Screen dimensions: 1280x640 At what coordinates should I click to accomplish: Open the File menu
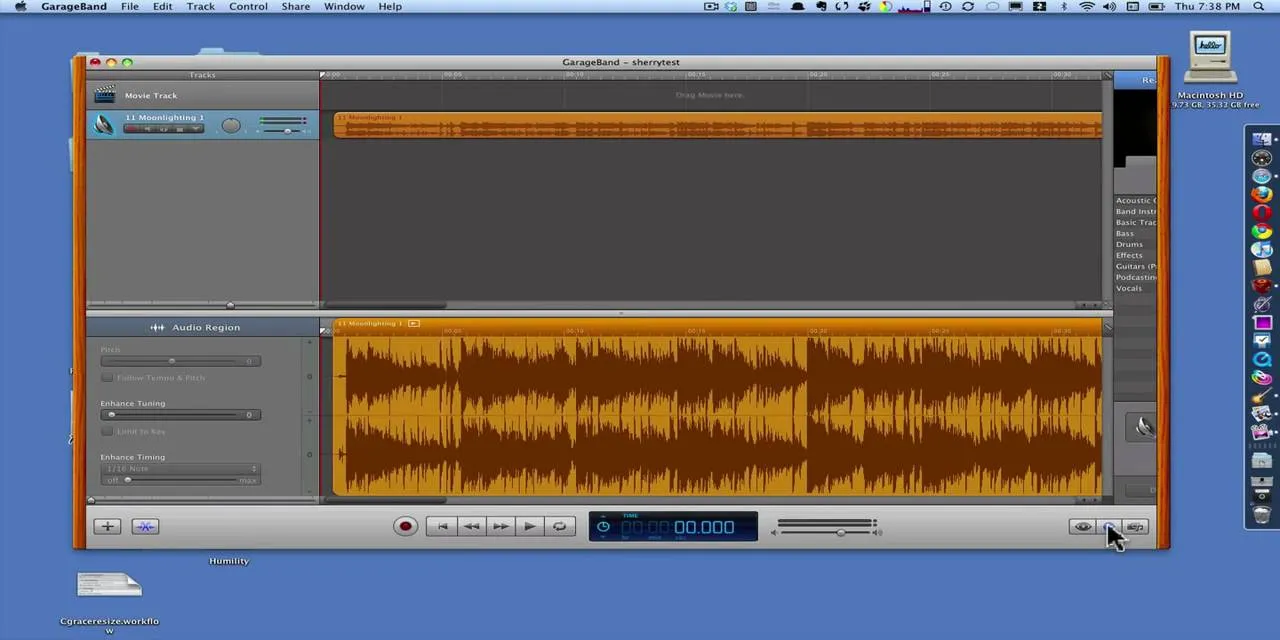(x=130, y=6)
